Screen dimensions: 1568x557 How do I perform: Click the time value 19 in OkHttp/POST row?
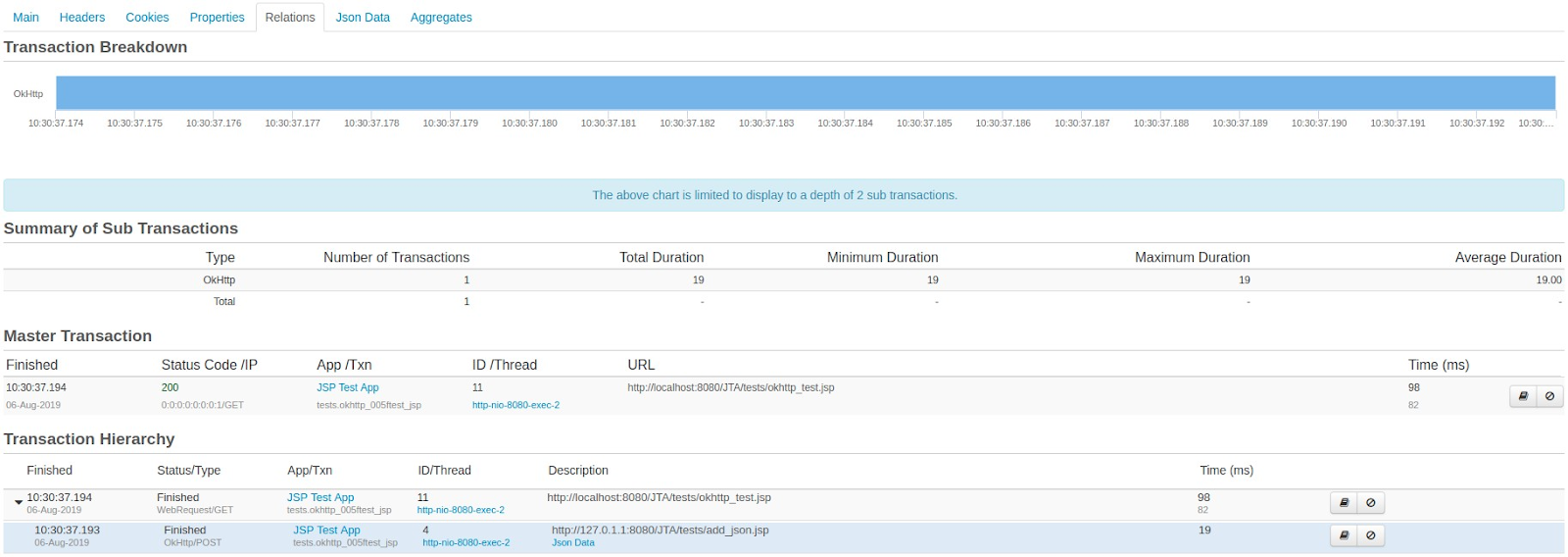[x=1204, y=530]
